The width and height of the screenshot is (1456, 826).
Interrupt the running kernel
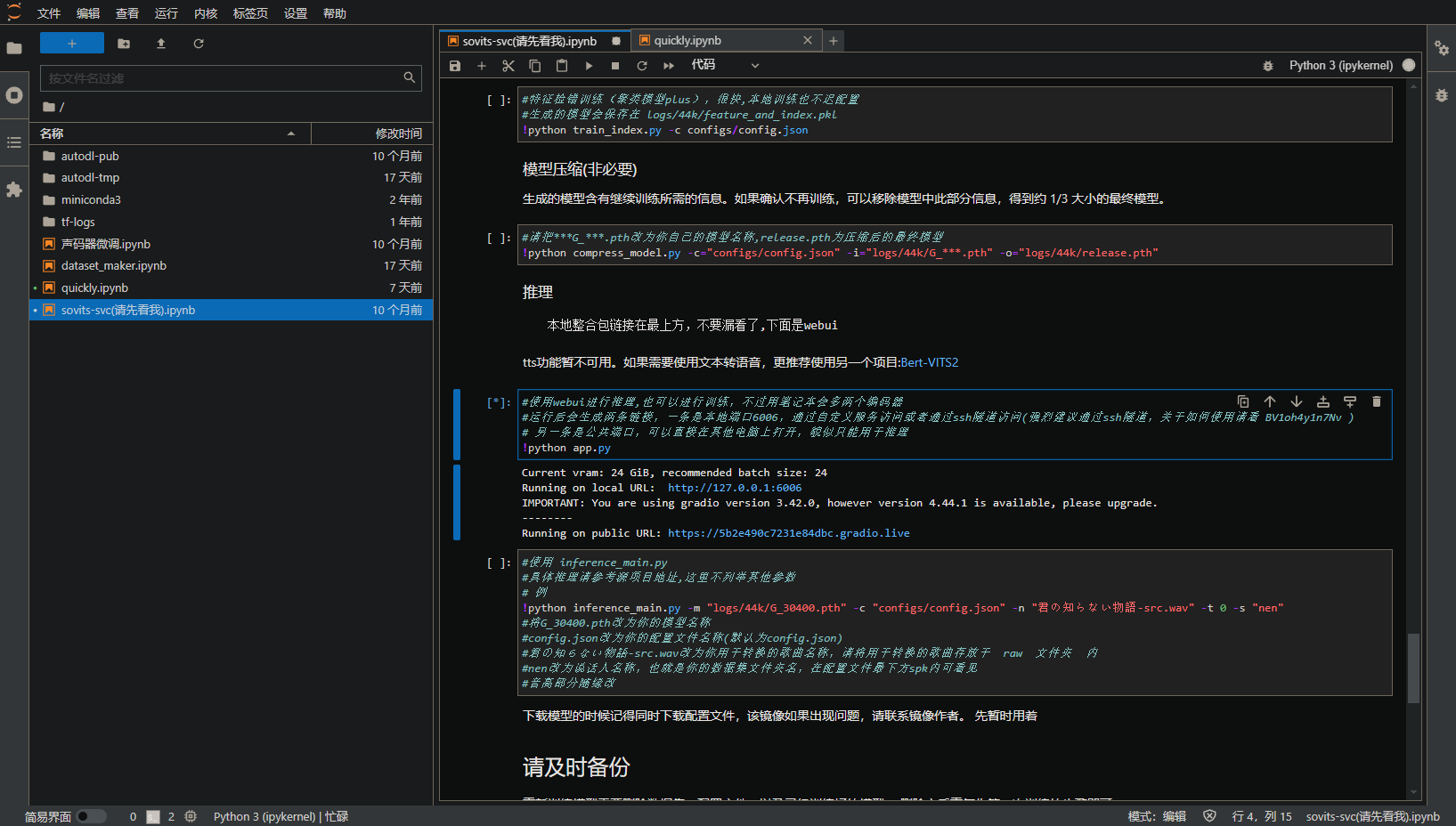click(x=615, y=65)
